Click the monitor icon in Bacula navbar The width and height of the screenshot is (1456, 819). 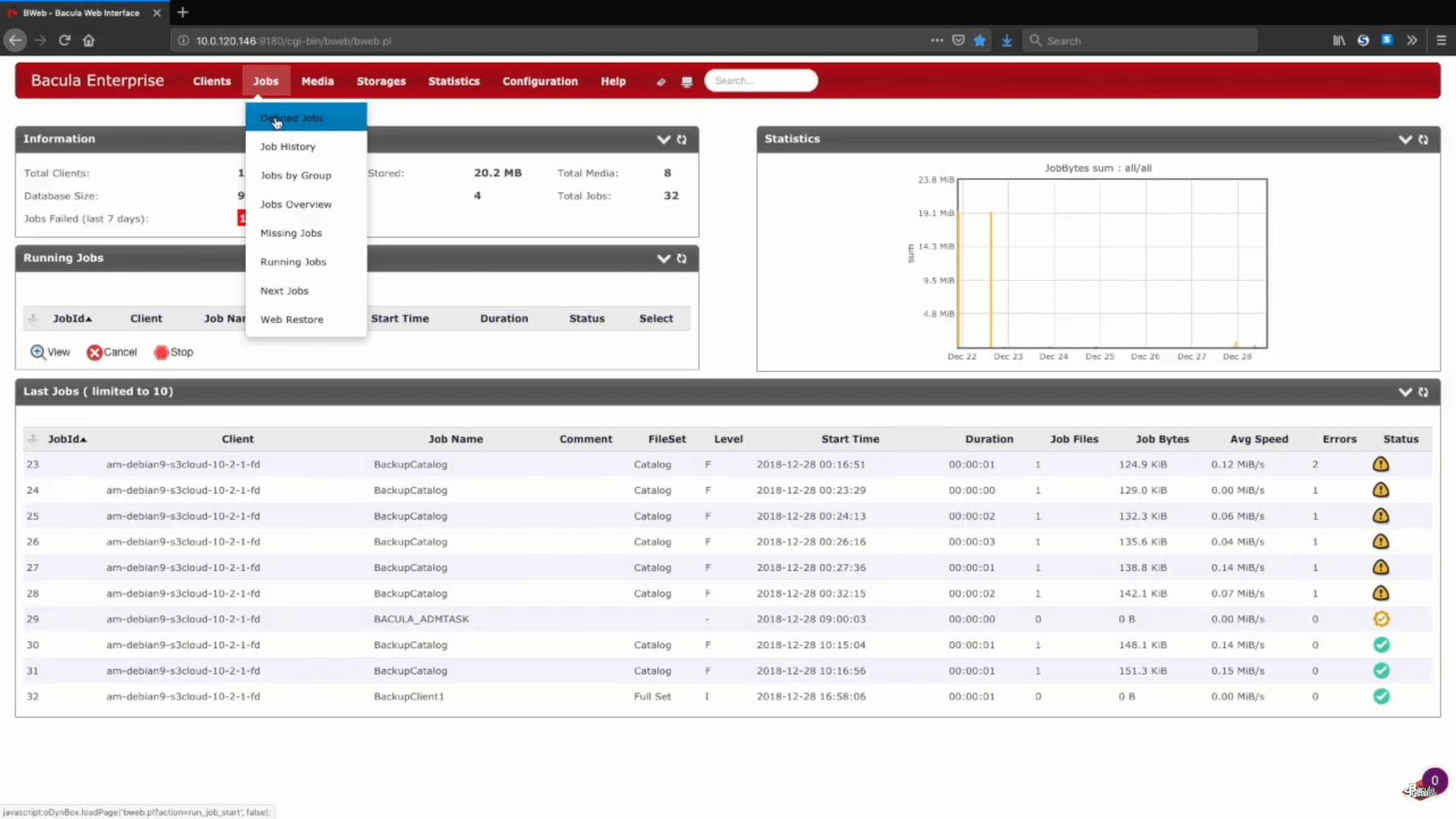(x=687, y=81)
